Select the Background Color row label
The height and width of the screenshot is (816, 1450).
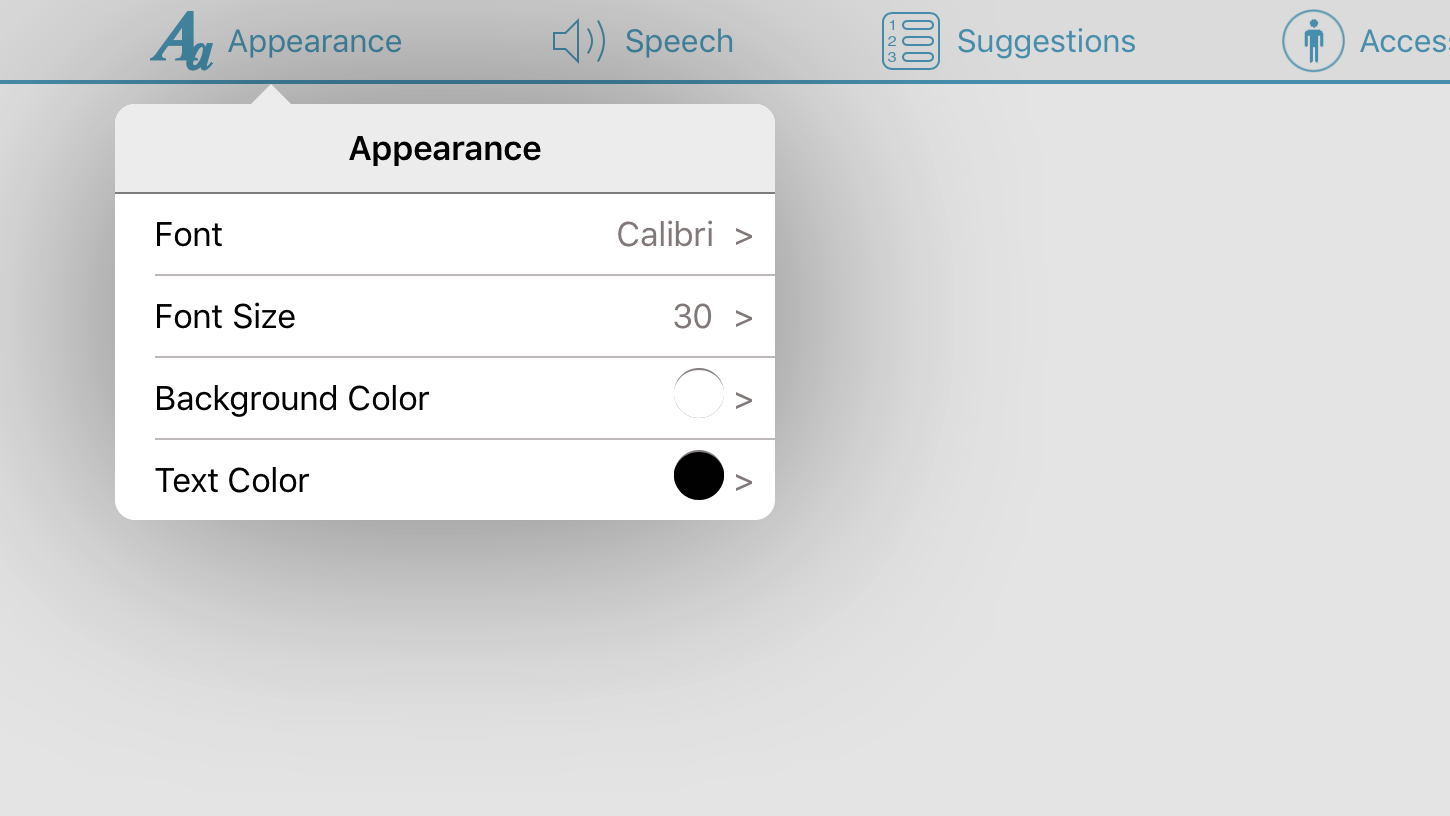click(292, 399)
